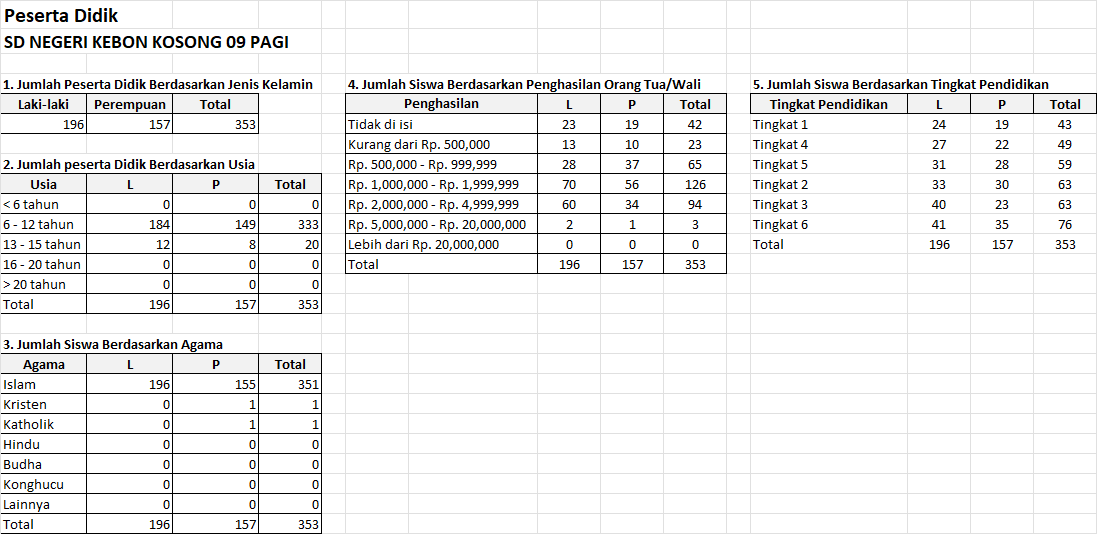Select the 'Tidak di isi' row label

click(441, 125)
